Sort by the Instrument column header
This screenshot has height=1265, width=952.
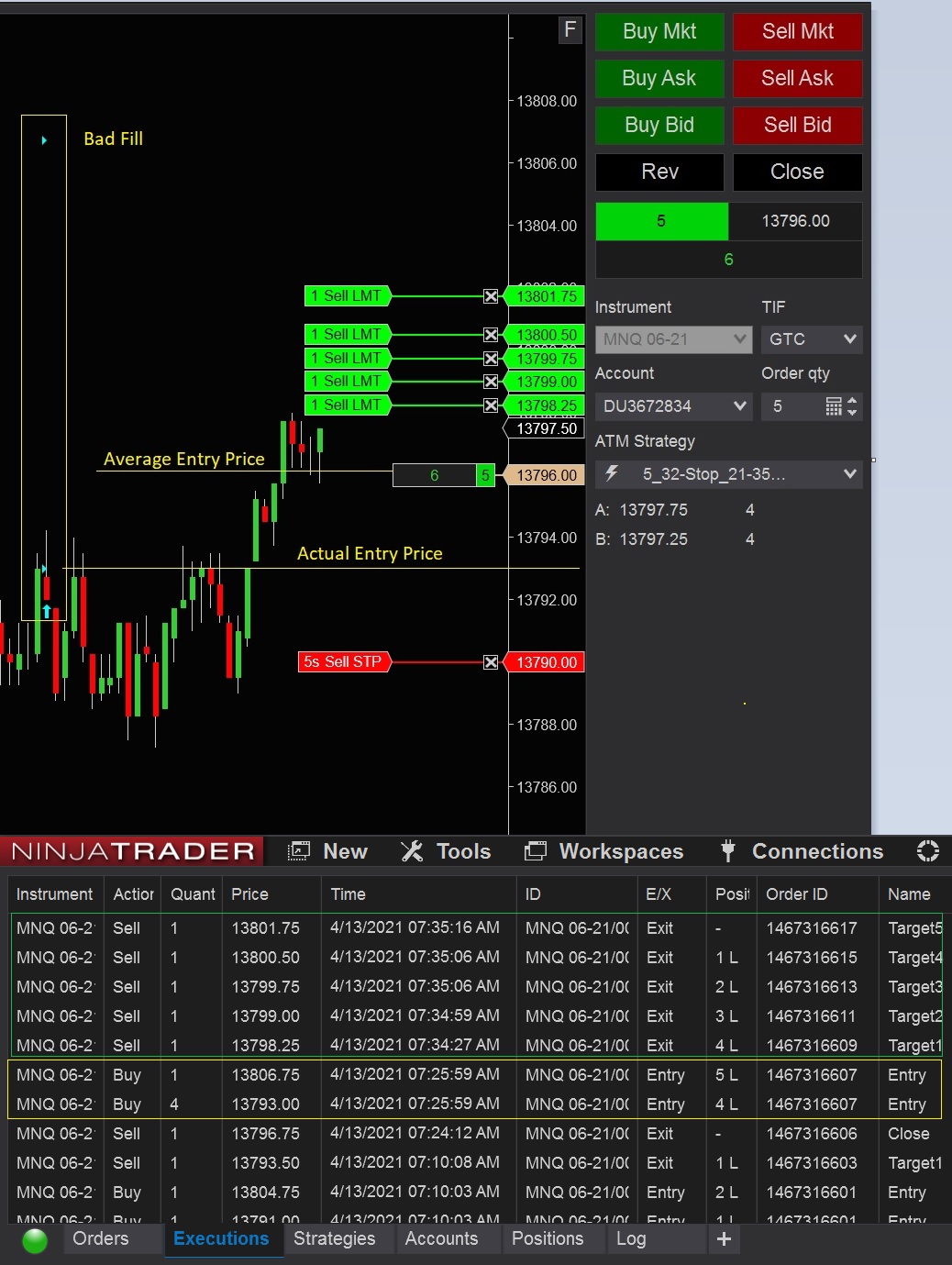click(x=54, y=894)
